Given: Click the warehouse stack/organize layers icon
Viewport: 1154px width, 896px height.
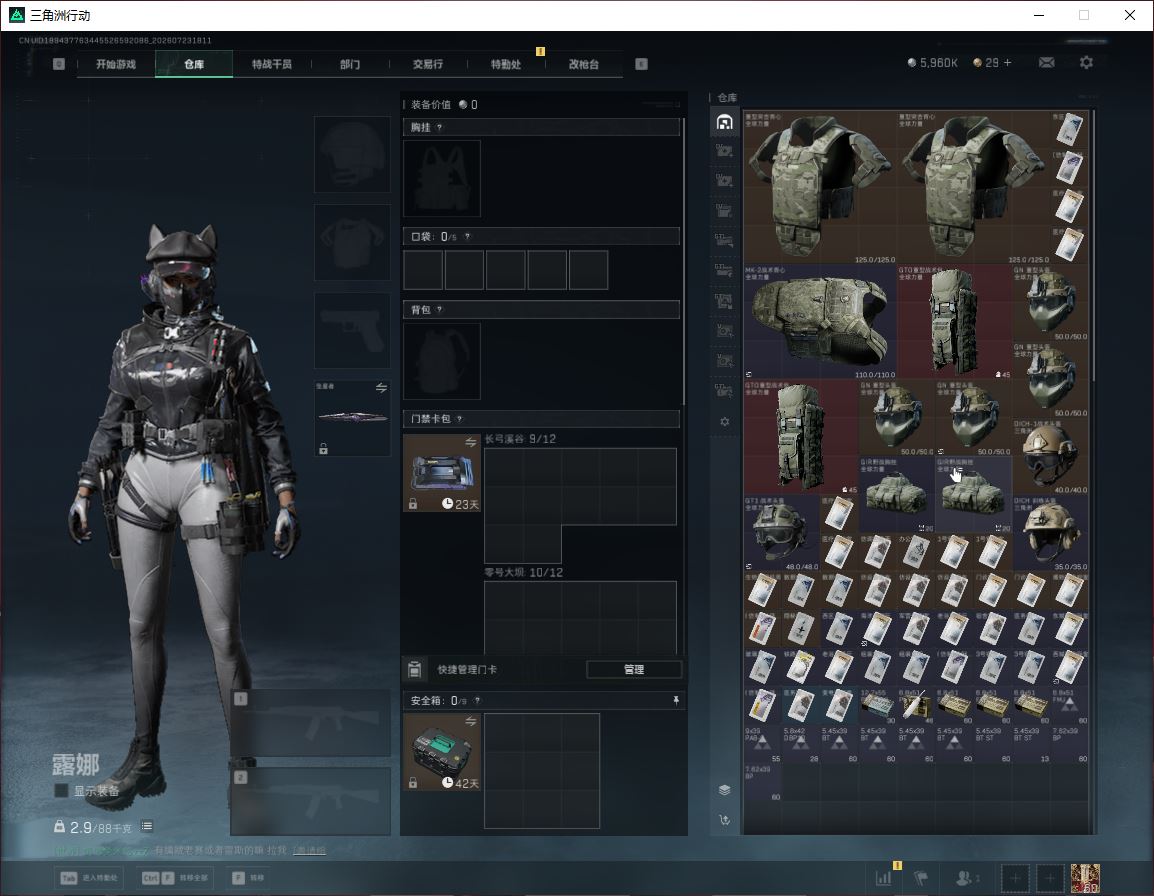Looking at the screenshot, I should (x=724, y=790).
